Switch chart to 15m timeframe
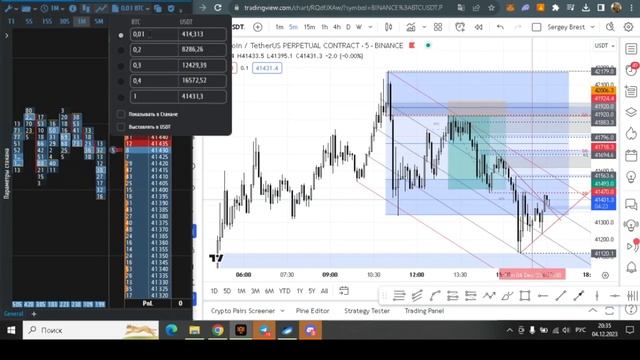Viewport: 640px width, 360px height. [x=309, y=27]
